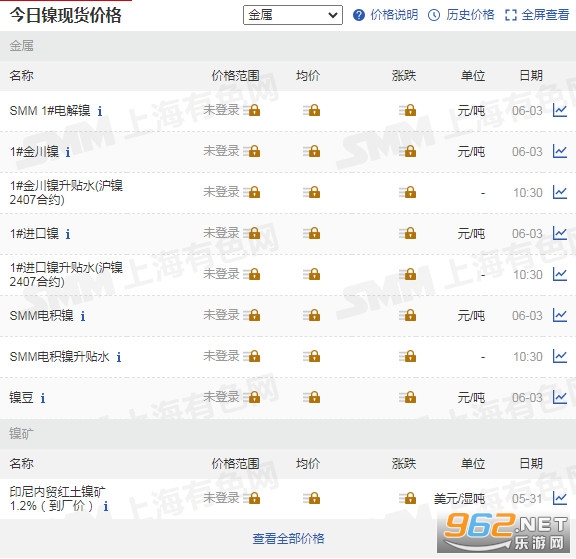The width and height of the screenshot is (576, 559).
Task: Click 10:30 time in SMM电积镍升贴水 row
Action: coord(528,357)
